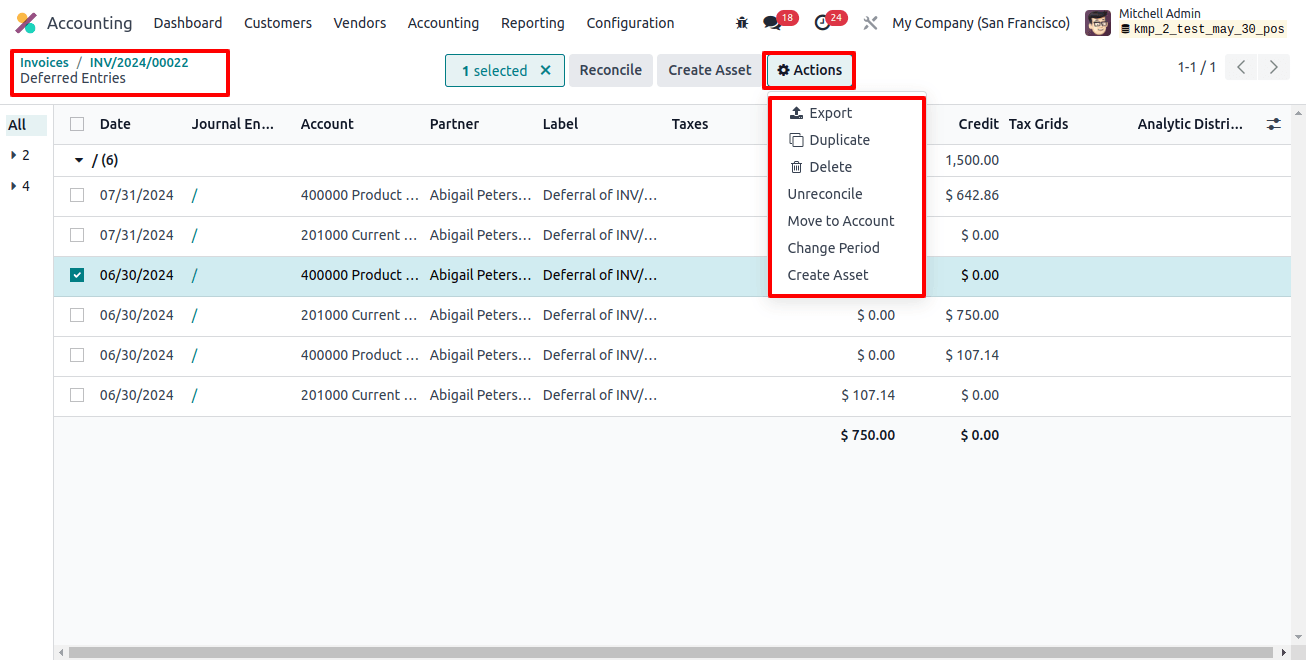Check the 07/31/2024 400000 Product row checkbox
The image size is (1306, 660).
(x=77, y=195)
